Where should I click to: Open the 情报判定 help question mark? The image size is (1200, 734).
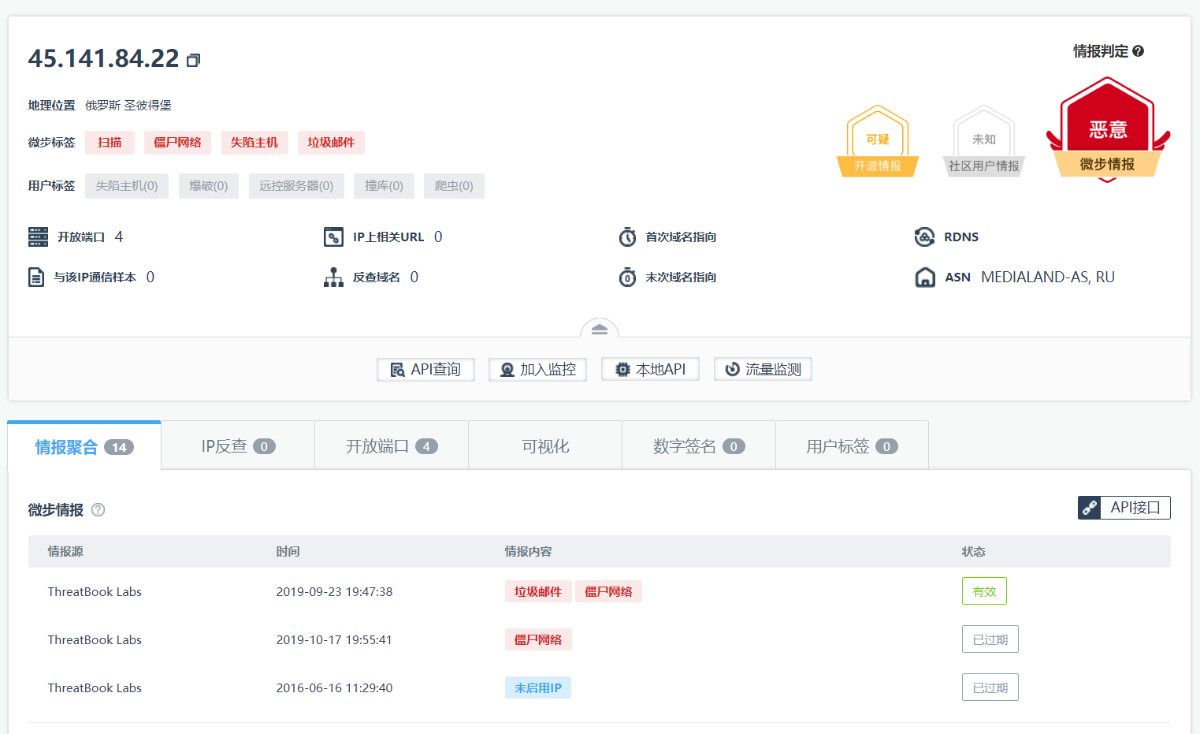point(1138,51)
